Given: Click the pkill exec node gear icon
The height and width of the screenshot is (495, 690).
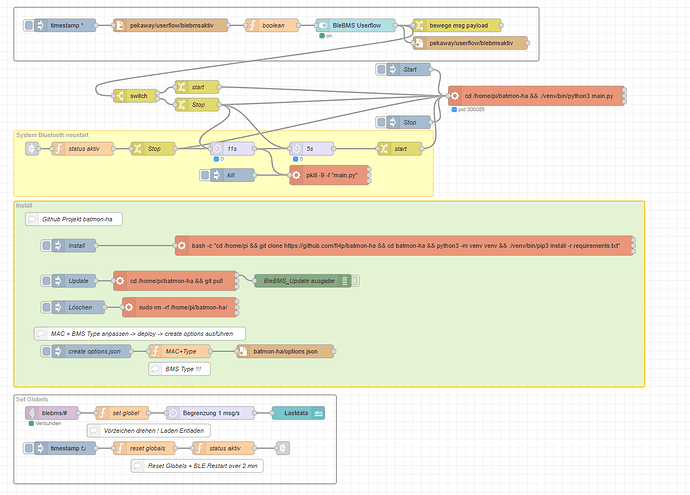Looking at the screenshot, I should point(296,175).
